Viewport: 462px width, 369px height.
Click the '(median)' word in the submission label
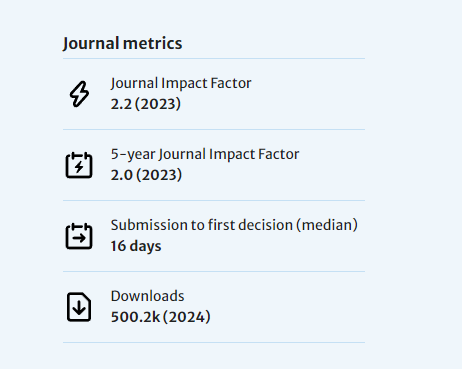(x=327, y=225)
